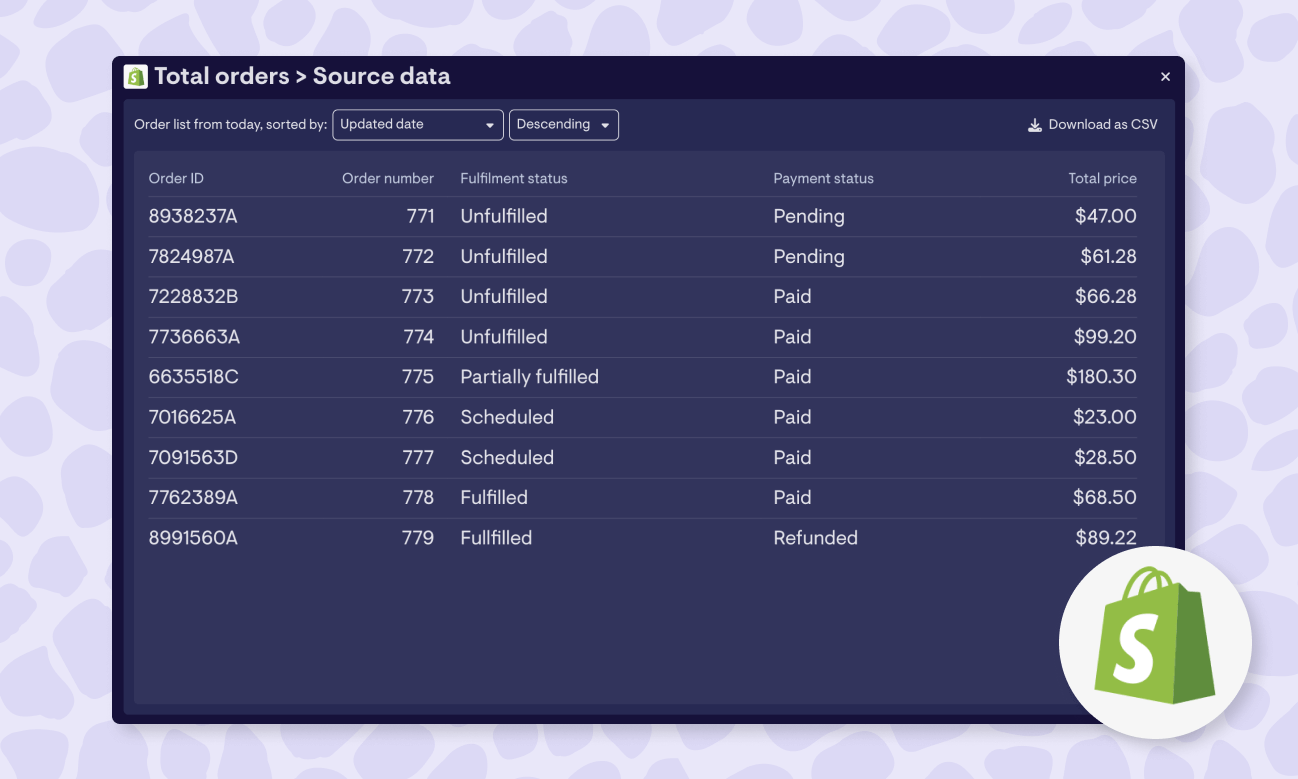Click the Shopify bag icon in title bar
The height and width of the screenshot is (779, 1298).
[x=136, y=76]
